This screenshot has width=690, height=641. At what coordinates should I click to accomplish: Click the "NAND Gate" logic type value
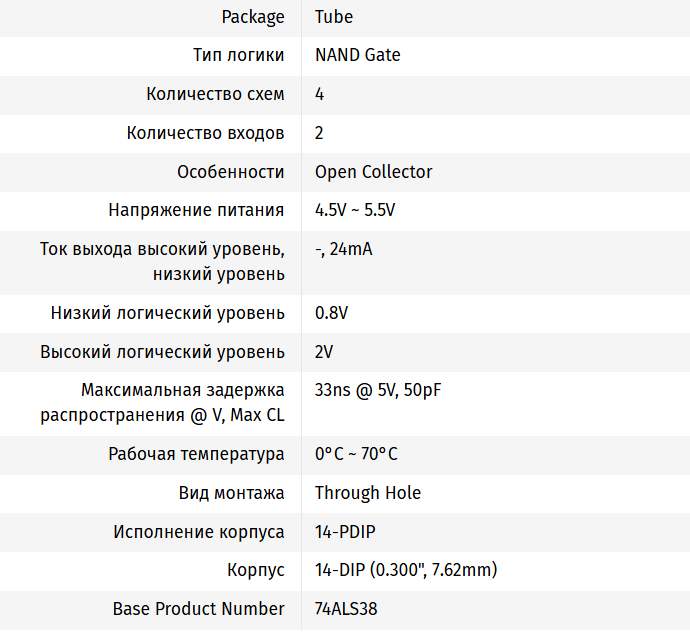pos(357,55)
